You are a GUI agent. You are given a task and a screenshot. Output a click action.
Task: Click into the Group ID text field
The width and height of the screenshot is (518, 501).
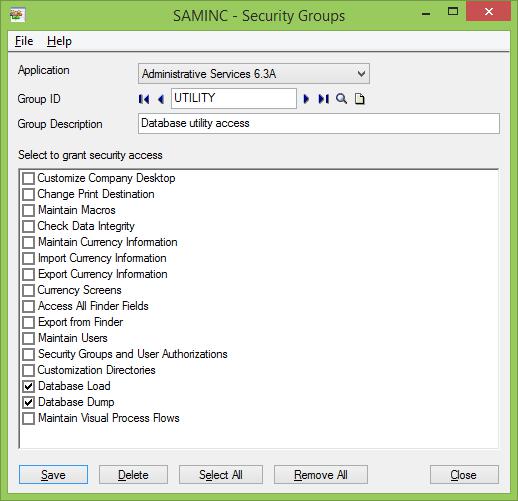(x=234, y=98)
